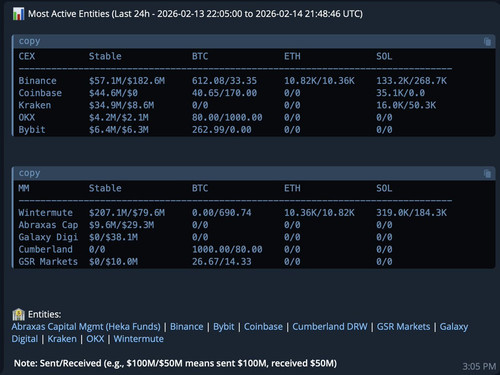Click OKX BTC value 80.00/1000.00

[x=227, y=118]
